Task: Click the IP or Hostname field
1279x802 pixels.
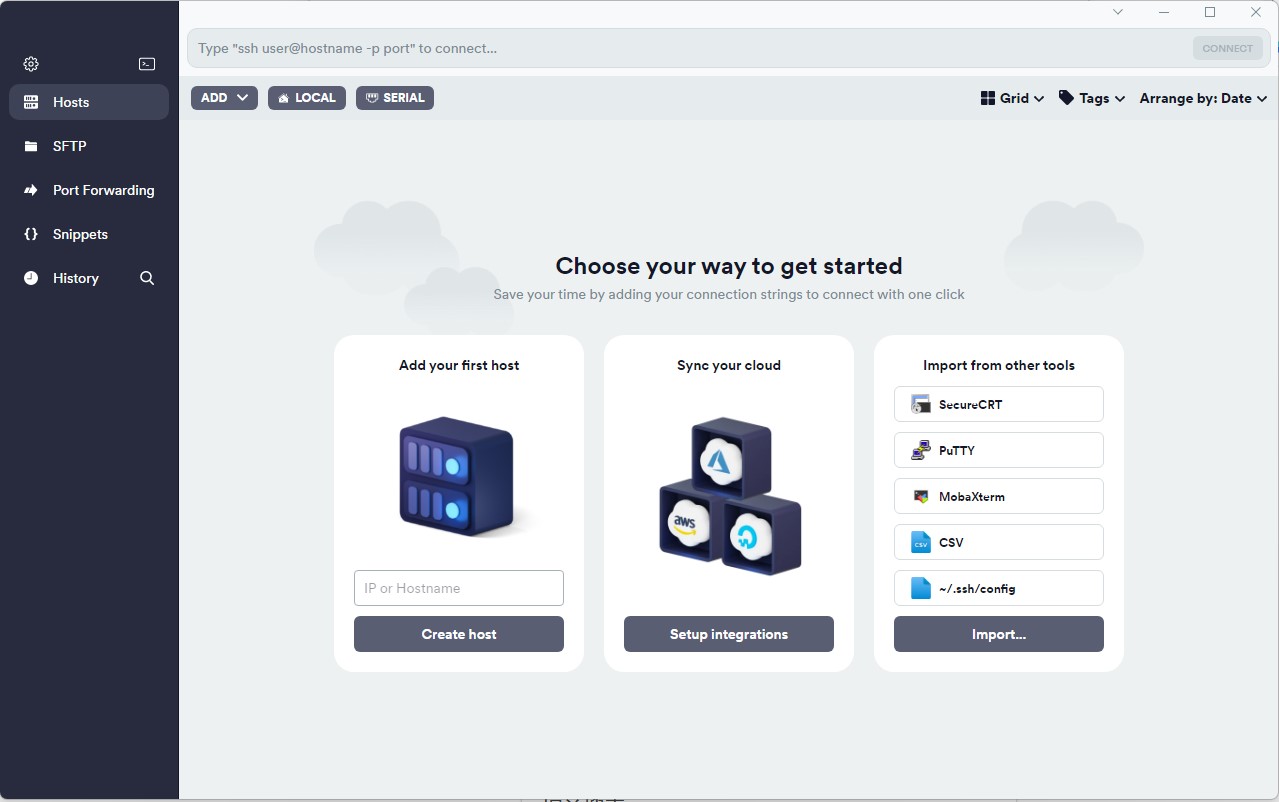Action: (x=459, y=588)
